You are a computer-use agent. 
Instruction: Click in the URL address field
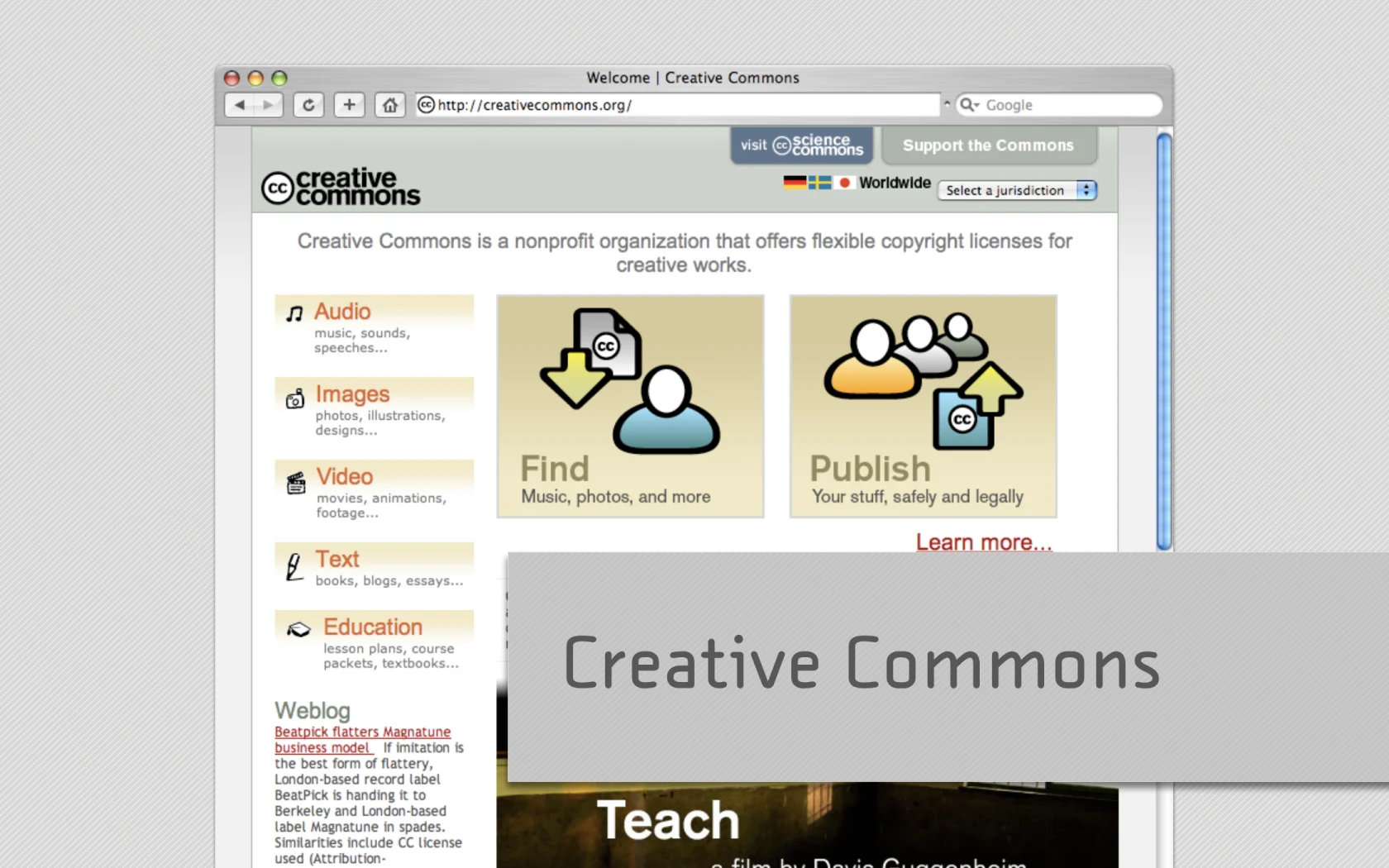[x=678, y=105]
